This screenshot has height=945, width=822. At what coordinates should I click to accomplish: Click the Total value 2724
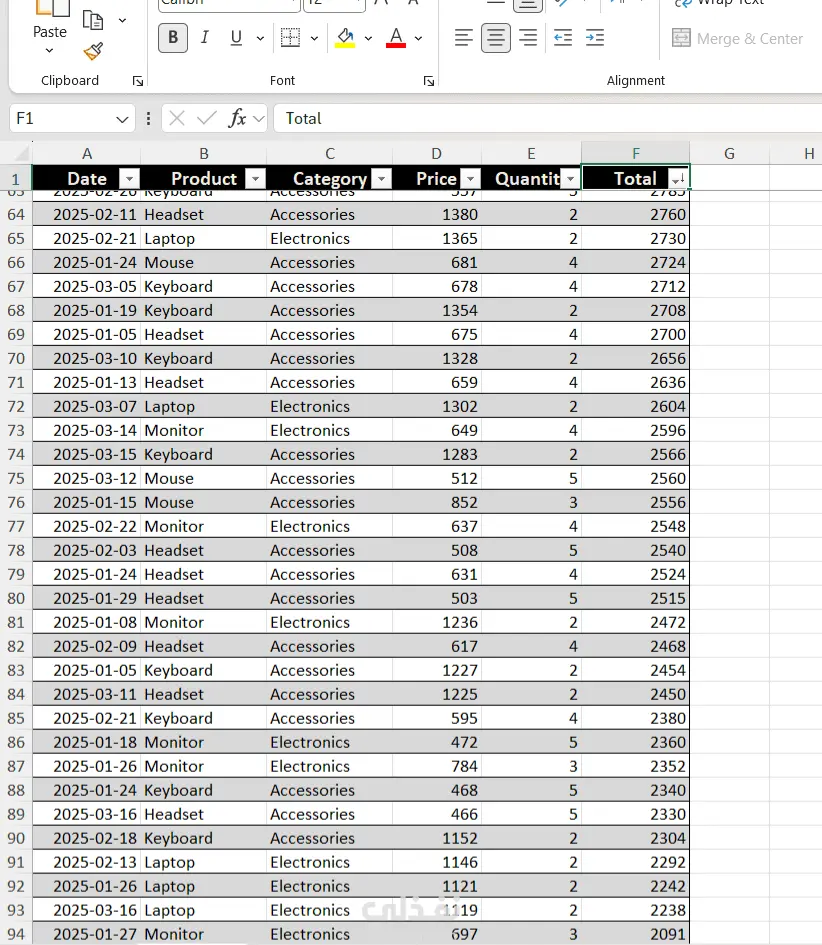tap(636, 263)
